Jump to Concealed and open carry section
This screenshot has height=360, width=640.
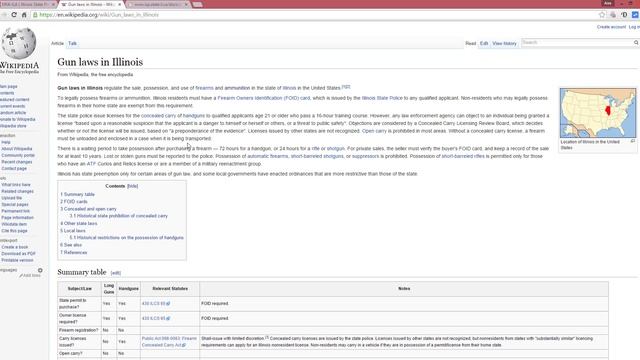point(89,209)
